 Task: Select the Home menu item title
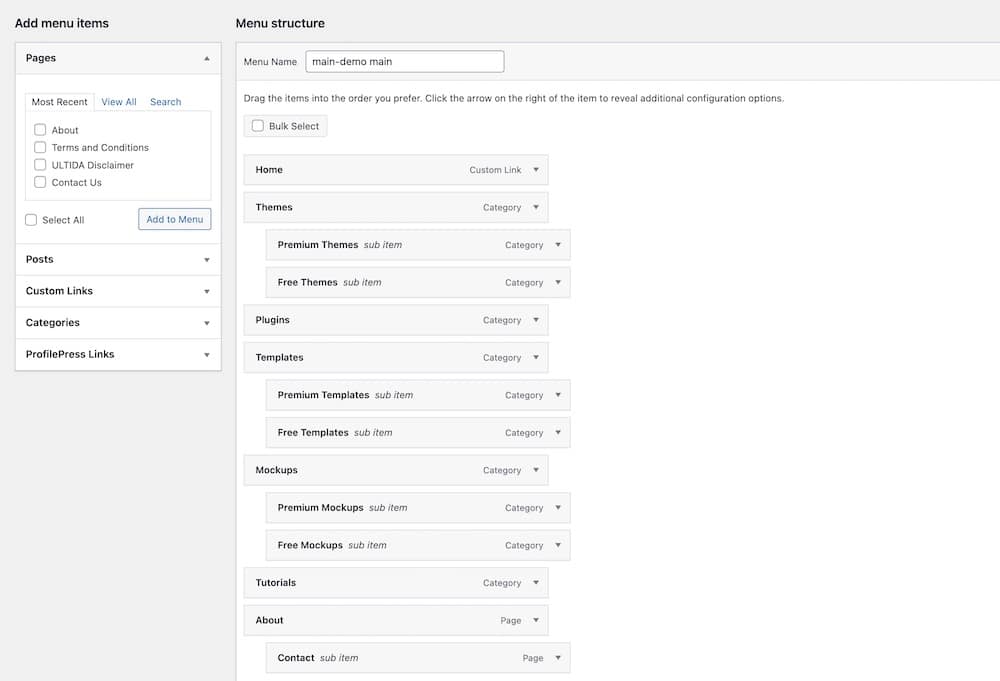[269, 170]
